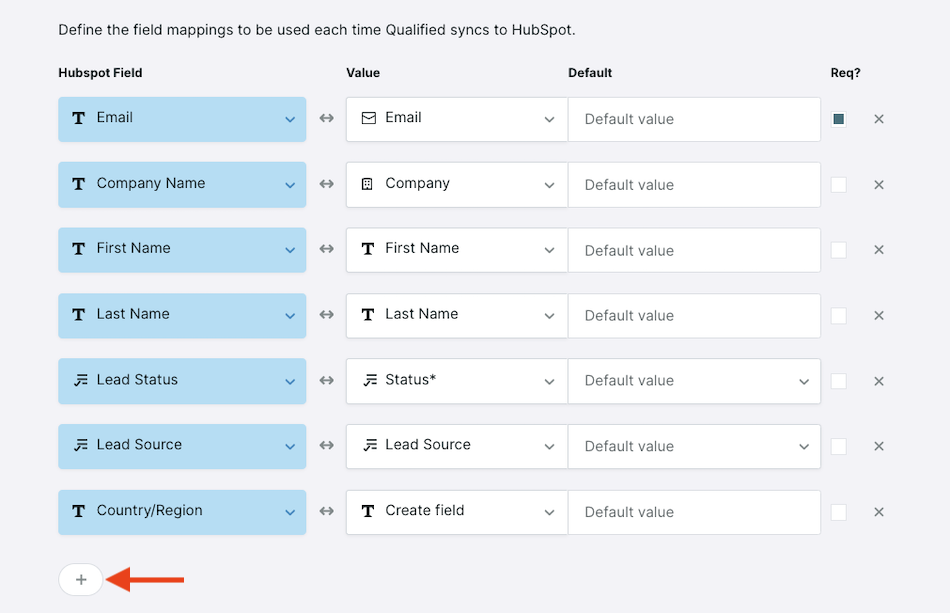Check required box for Lead Status row
The image size is (950, 613).
pyautogui.click(x=839, y=381)
